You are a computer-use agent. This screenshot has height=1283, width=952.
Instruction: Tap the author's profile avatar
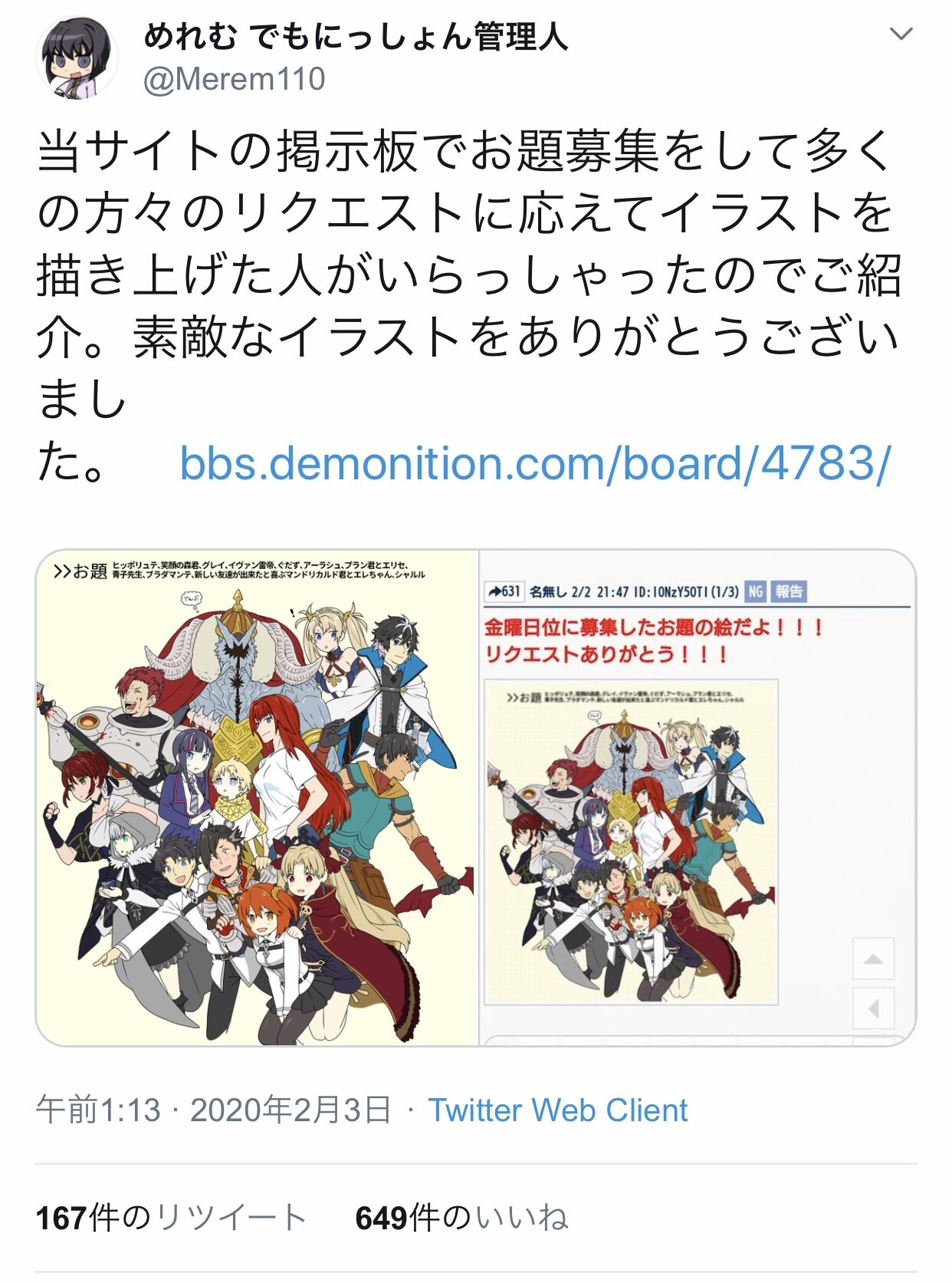point(77,58)
